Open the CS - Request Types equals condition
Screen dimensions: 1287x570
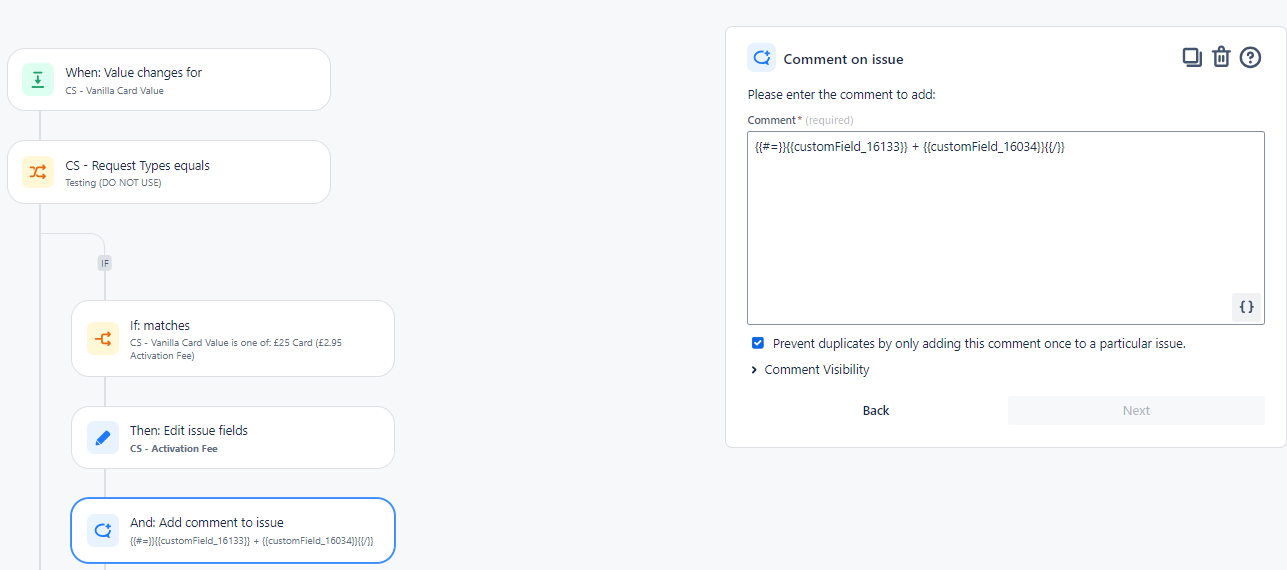pos(169,172)
